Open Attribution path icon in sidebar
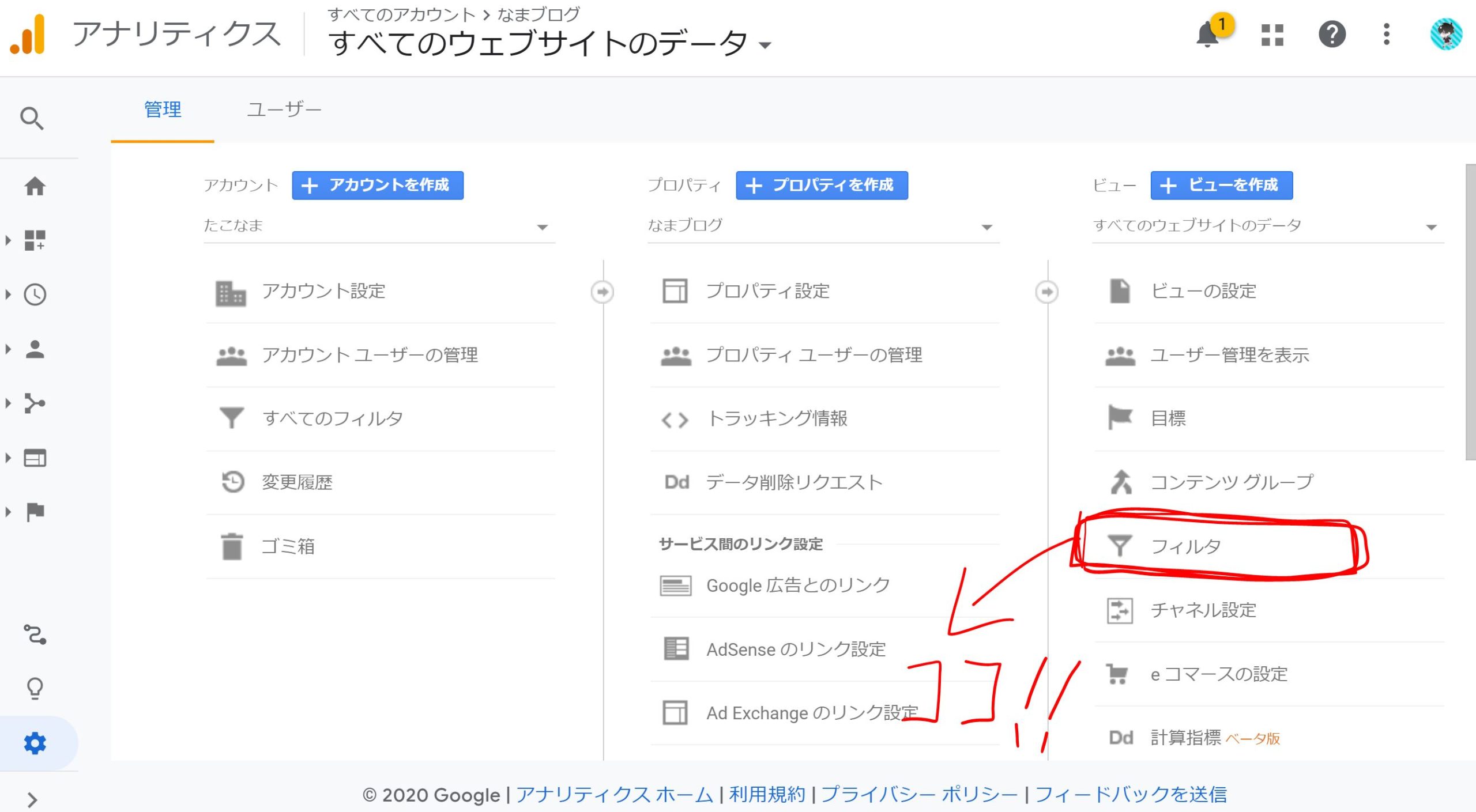The height and width of the screenshot is (812, 1476). (35, 635)
